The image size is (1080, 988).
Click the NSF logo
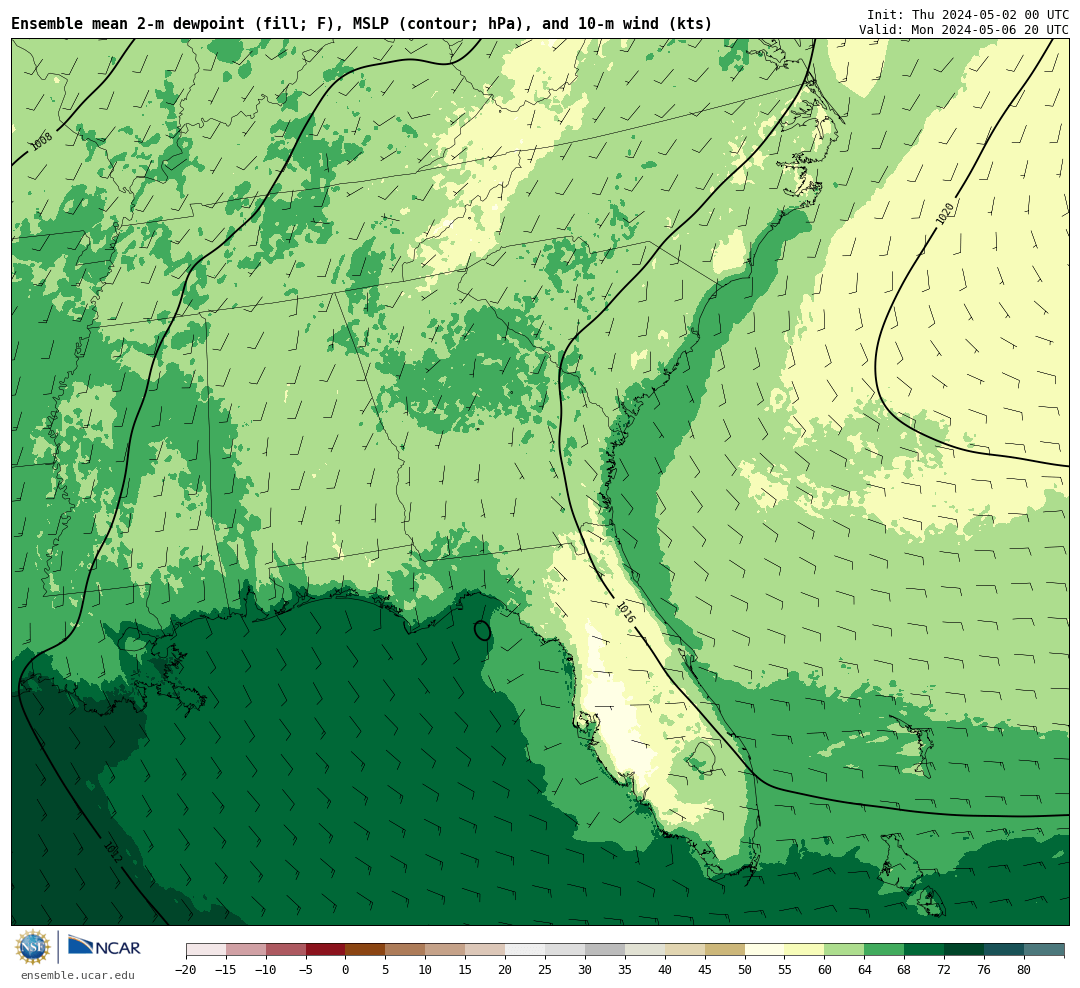pyautogui.click(x=33, y=947)
